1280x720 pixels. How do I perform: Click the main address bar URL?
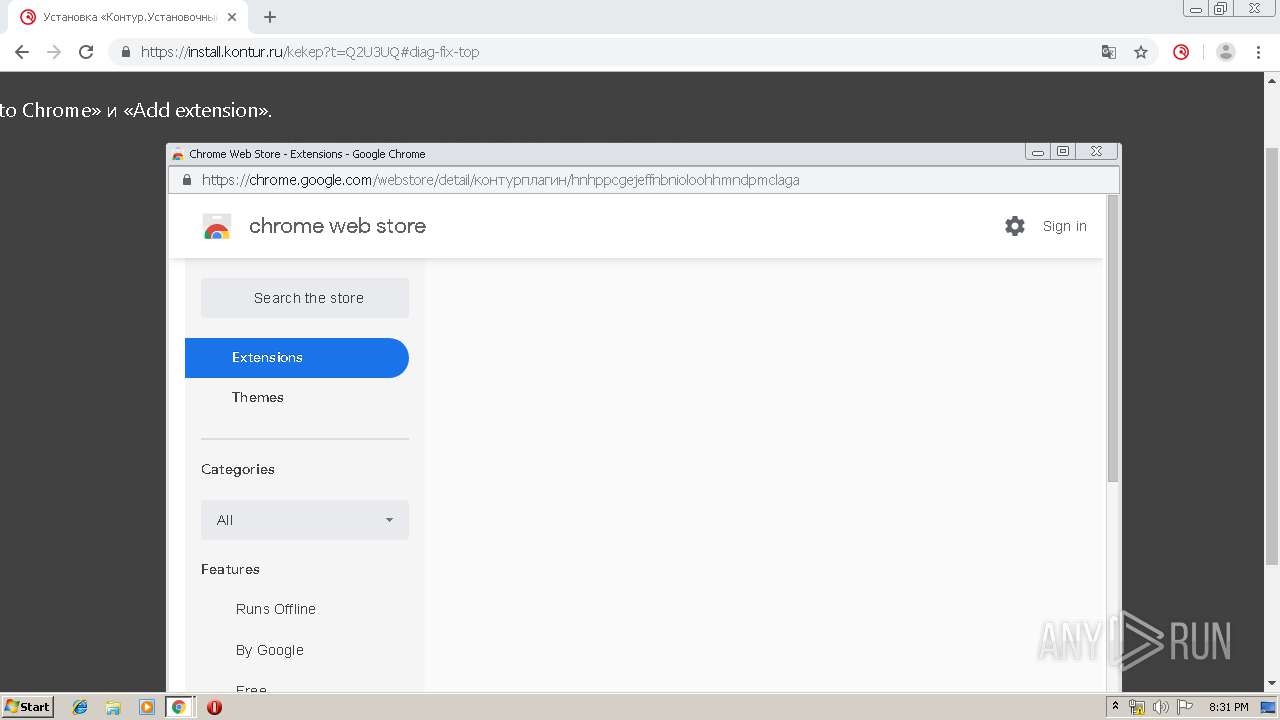coord(310,52)
